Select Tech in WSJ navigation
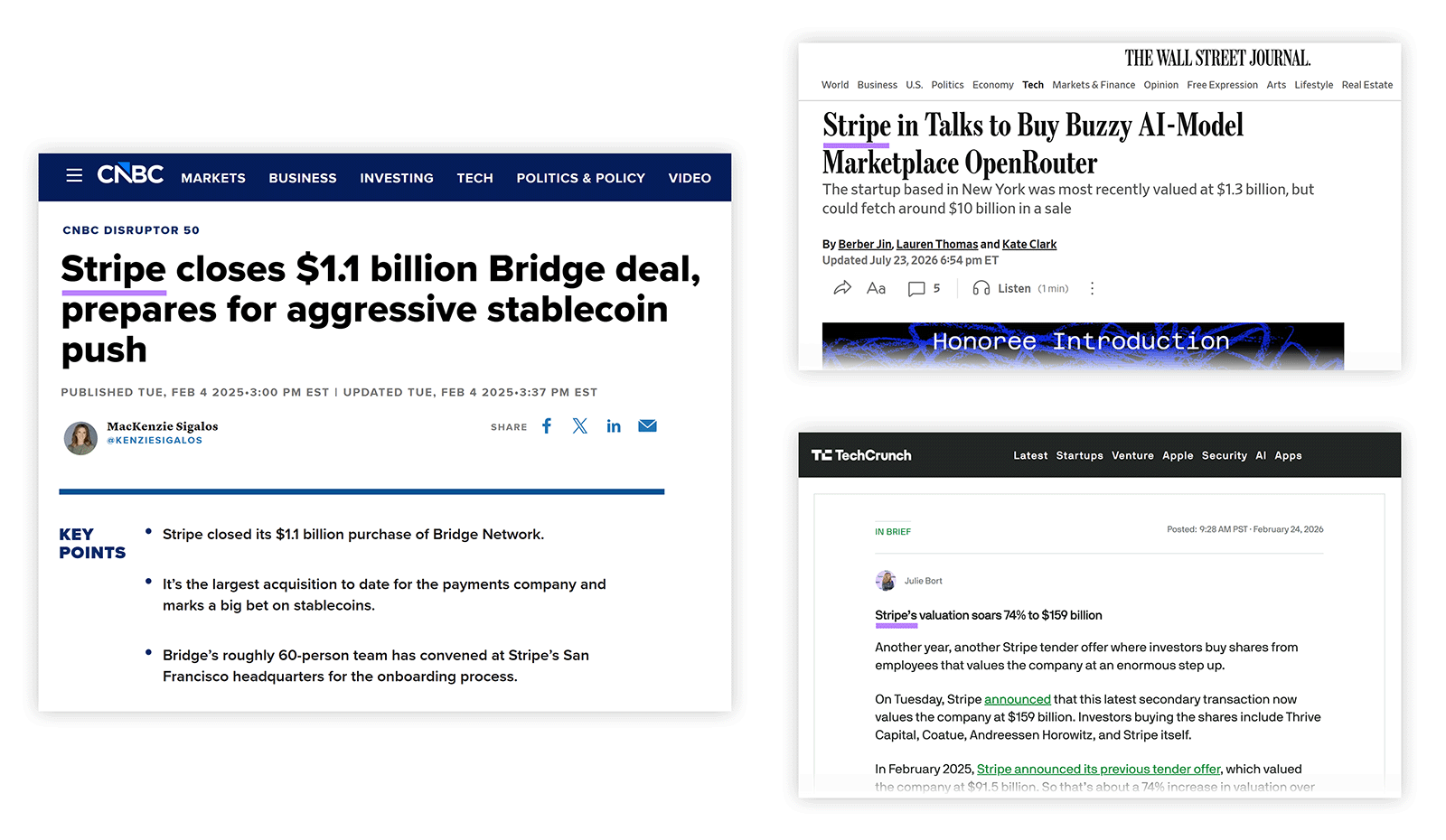This screenshot has width=1446, height=840. coord(1033,85)
